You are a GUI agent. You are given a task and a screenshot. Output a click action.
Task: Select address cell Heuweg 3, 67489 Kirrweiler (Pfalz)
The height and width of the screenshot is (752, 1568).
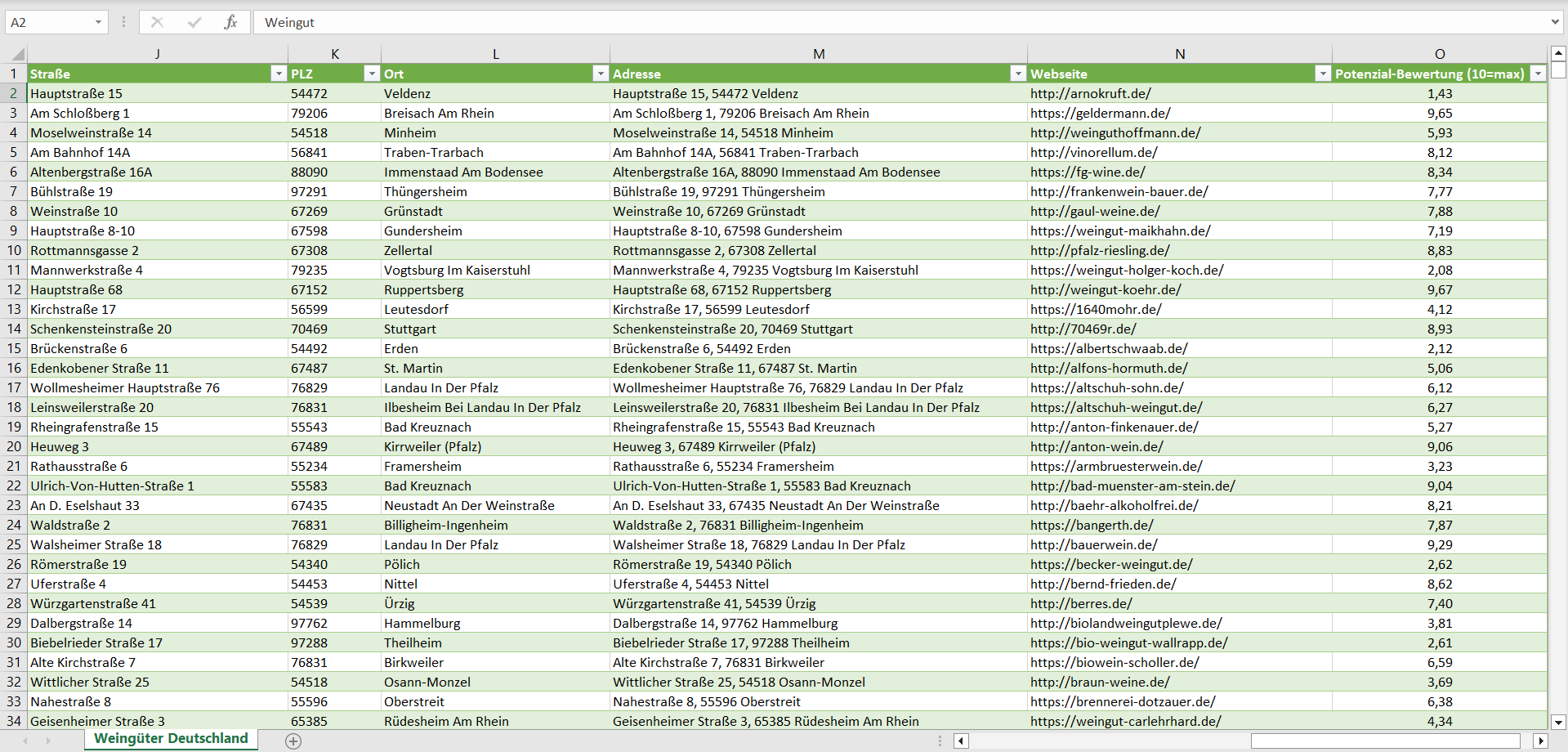(819, 446)
